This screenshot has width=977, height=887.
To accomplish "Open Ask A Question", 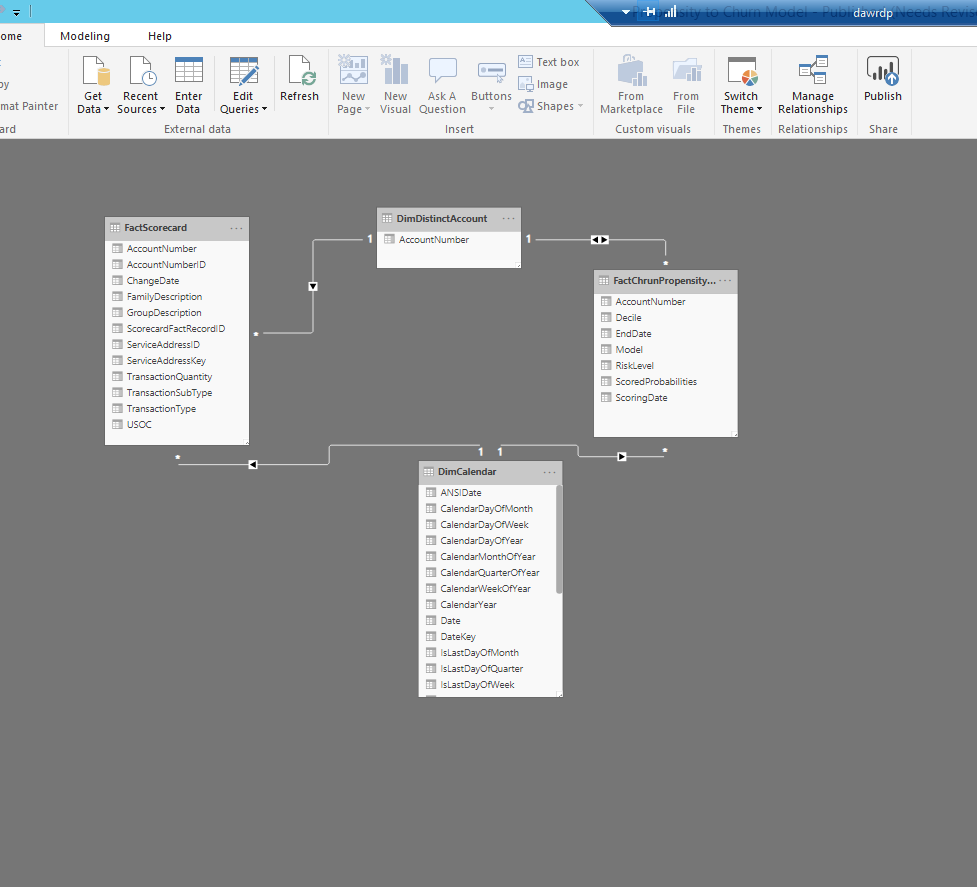I will 442,85.
